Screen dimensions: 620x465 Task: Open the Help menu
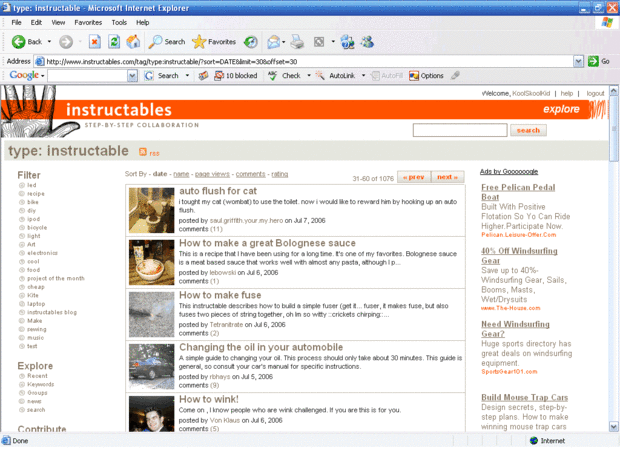click(x=143, y=23)
